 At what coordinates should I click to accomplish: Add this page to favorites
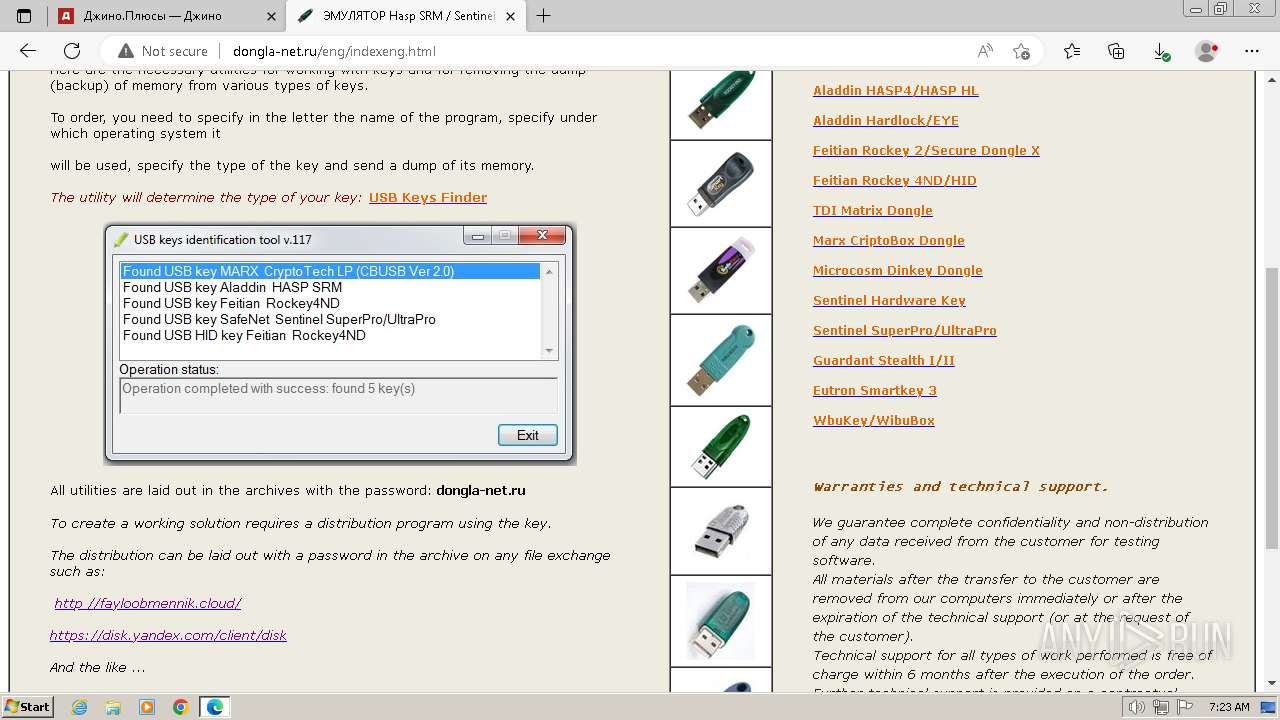tap(1021, 51)
